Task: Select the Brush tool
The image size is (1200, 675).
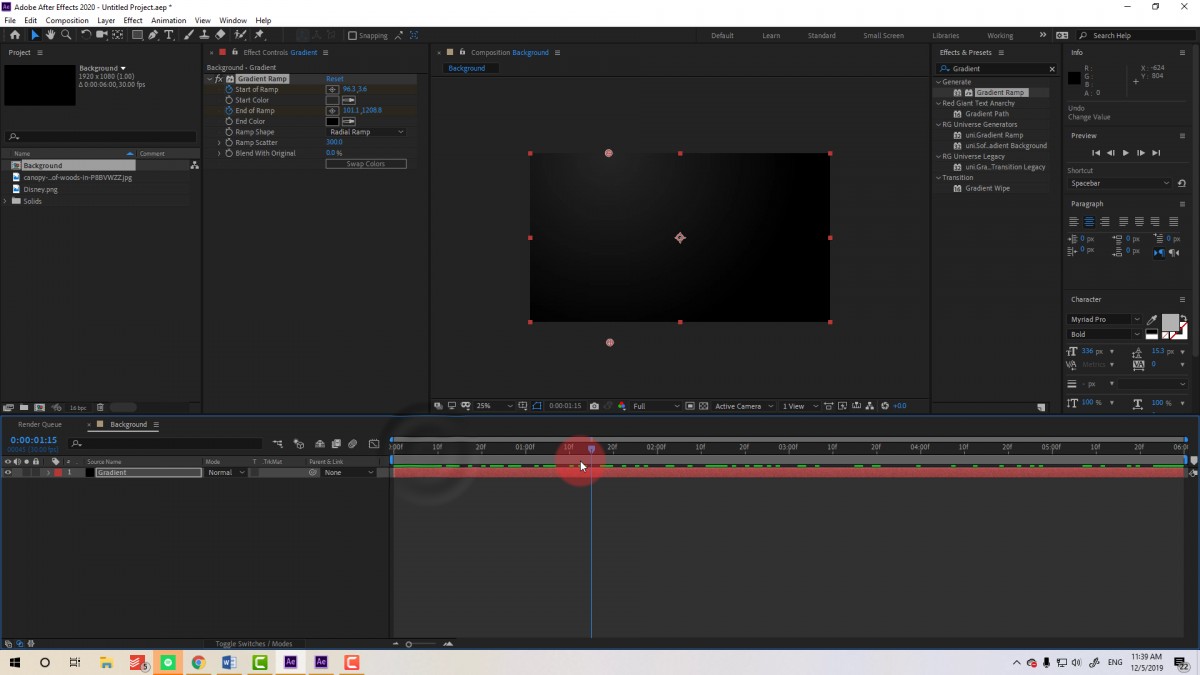Action: (189, 35)
